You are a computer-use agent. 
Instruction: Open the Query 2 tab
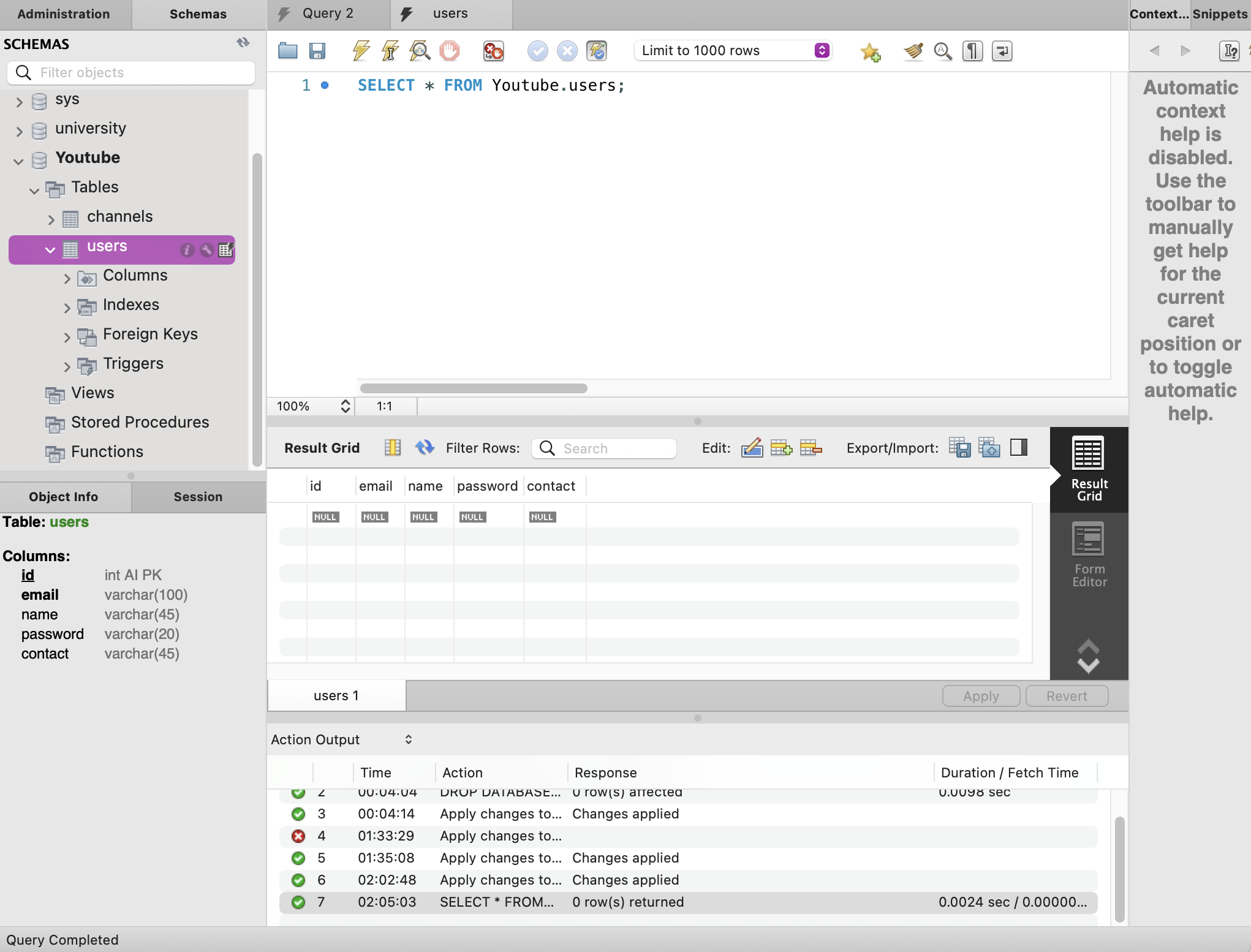tap(327, 14)
